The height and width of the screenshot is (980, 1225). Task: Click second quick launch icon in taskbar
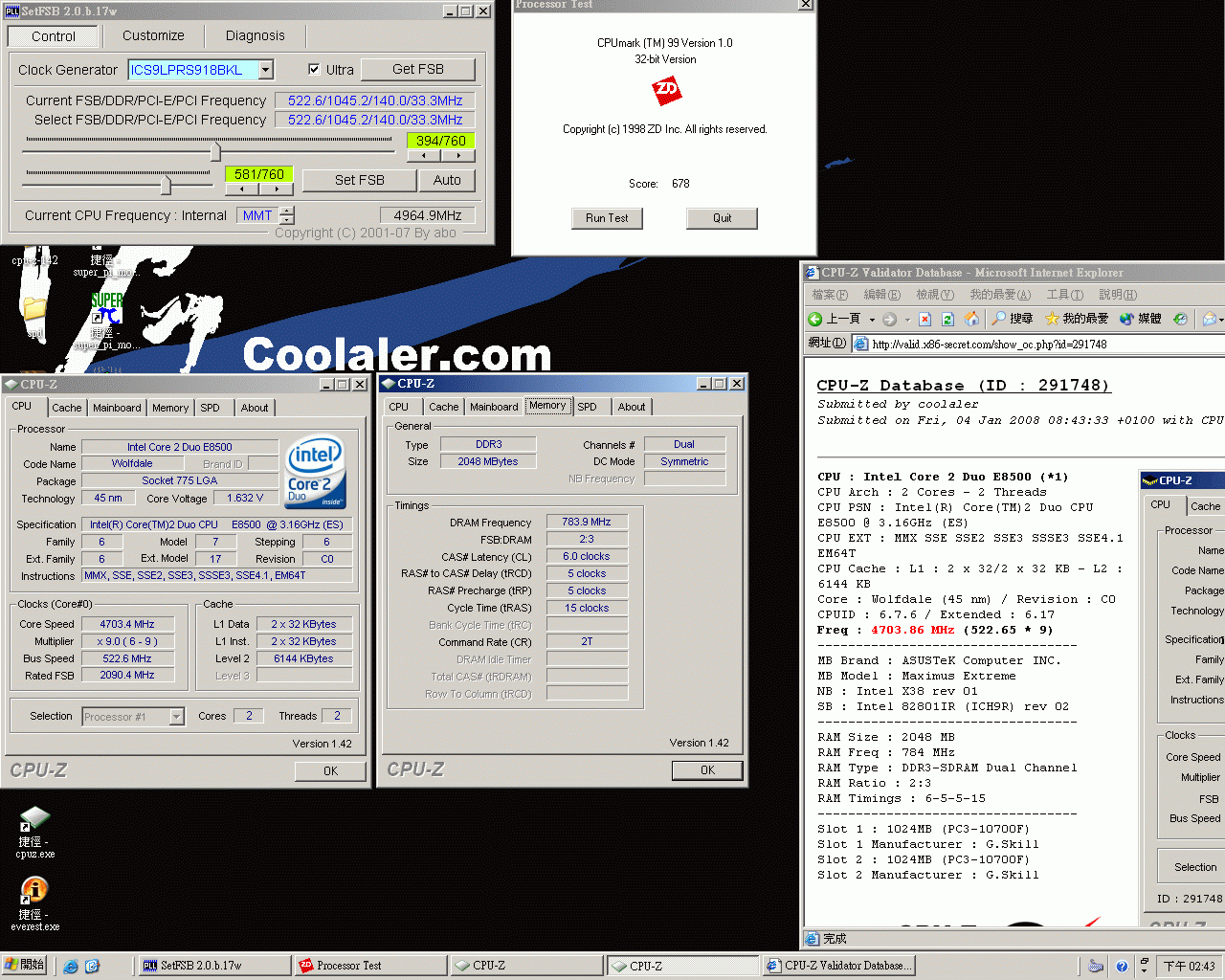[x=93, y=967]
